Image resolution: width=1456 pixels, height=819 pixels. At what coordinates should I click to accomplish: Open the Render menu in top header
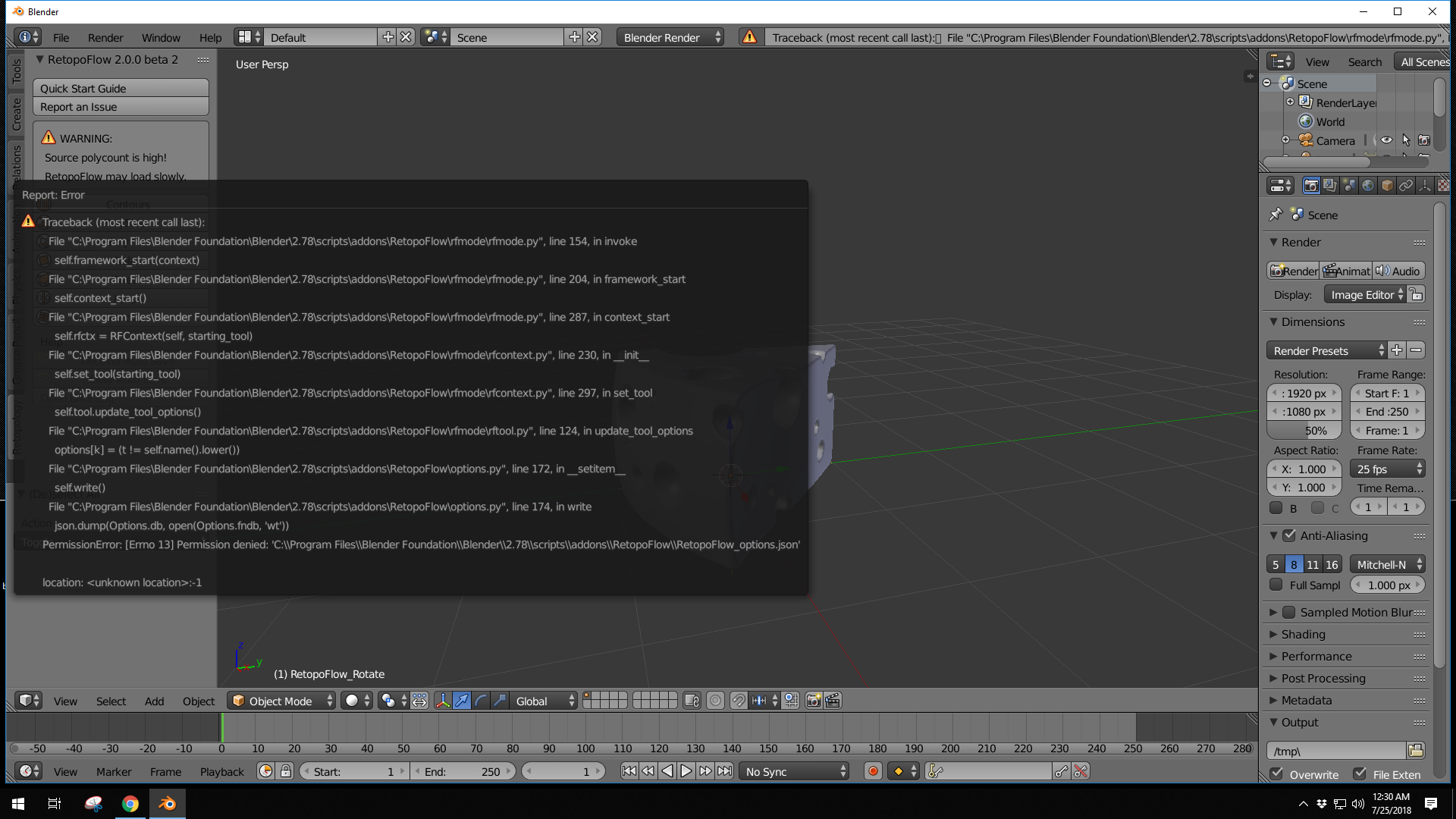105,37
